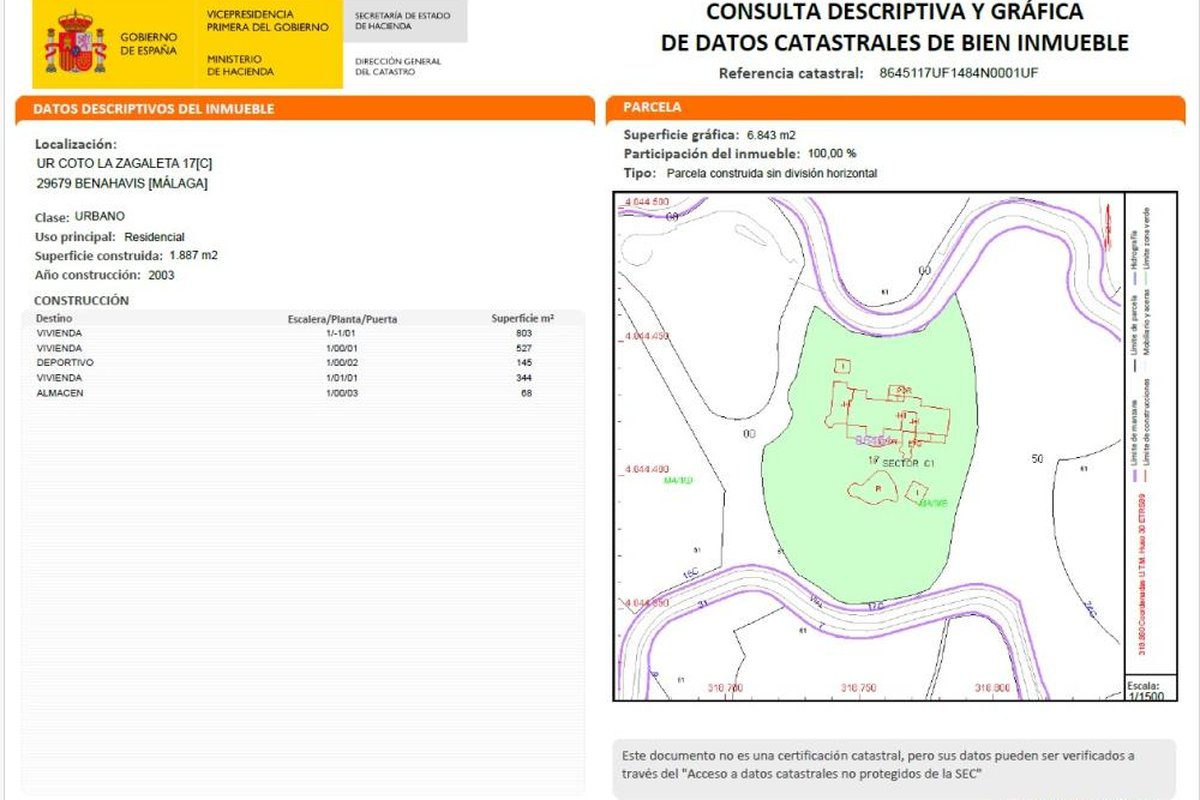Click the SECTOR C1 label on map
Screen dimensions: 1200x800
(x=908, y=463)
